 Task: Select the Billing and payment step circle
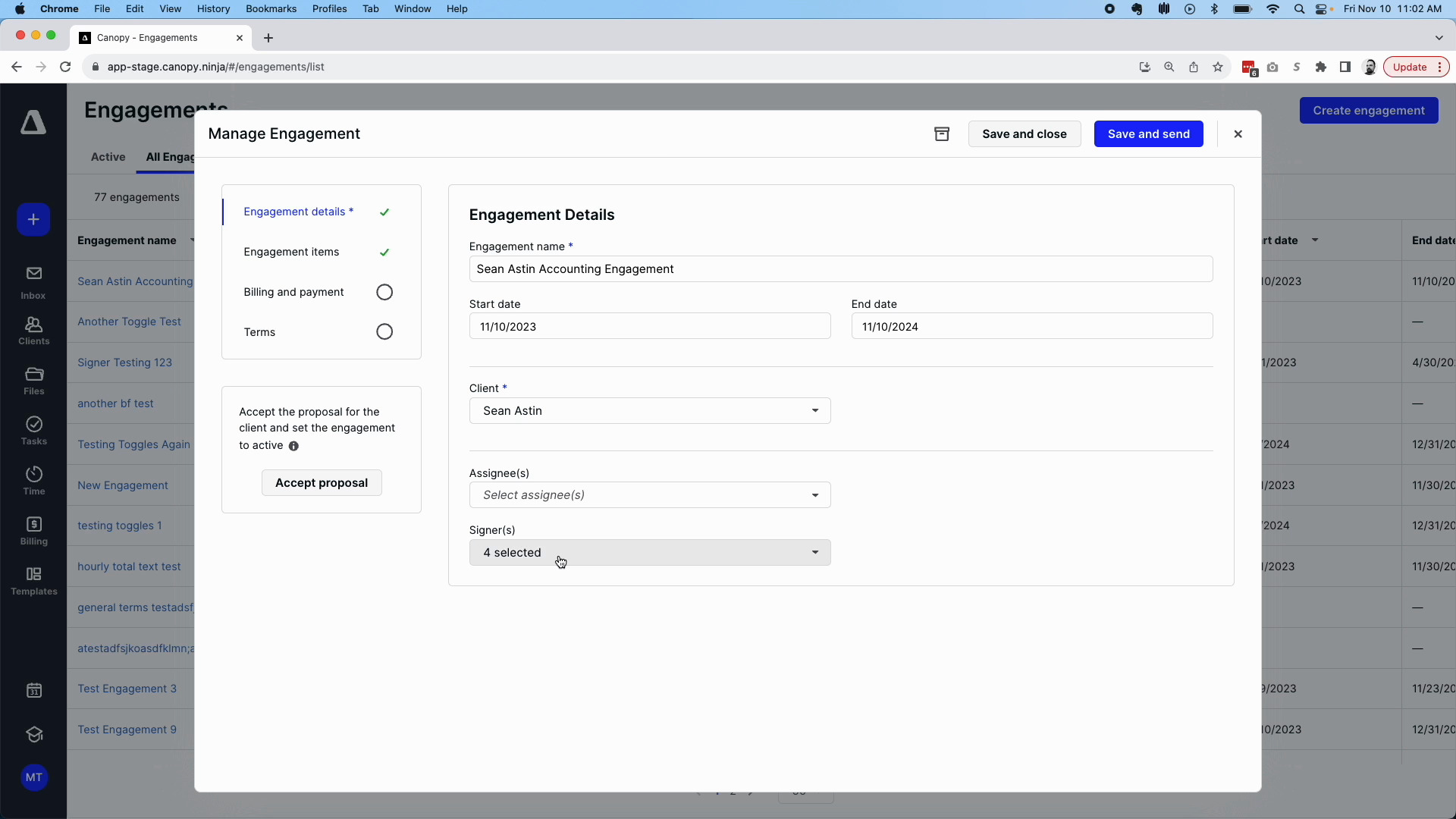[x=384, y=292]
